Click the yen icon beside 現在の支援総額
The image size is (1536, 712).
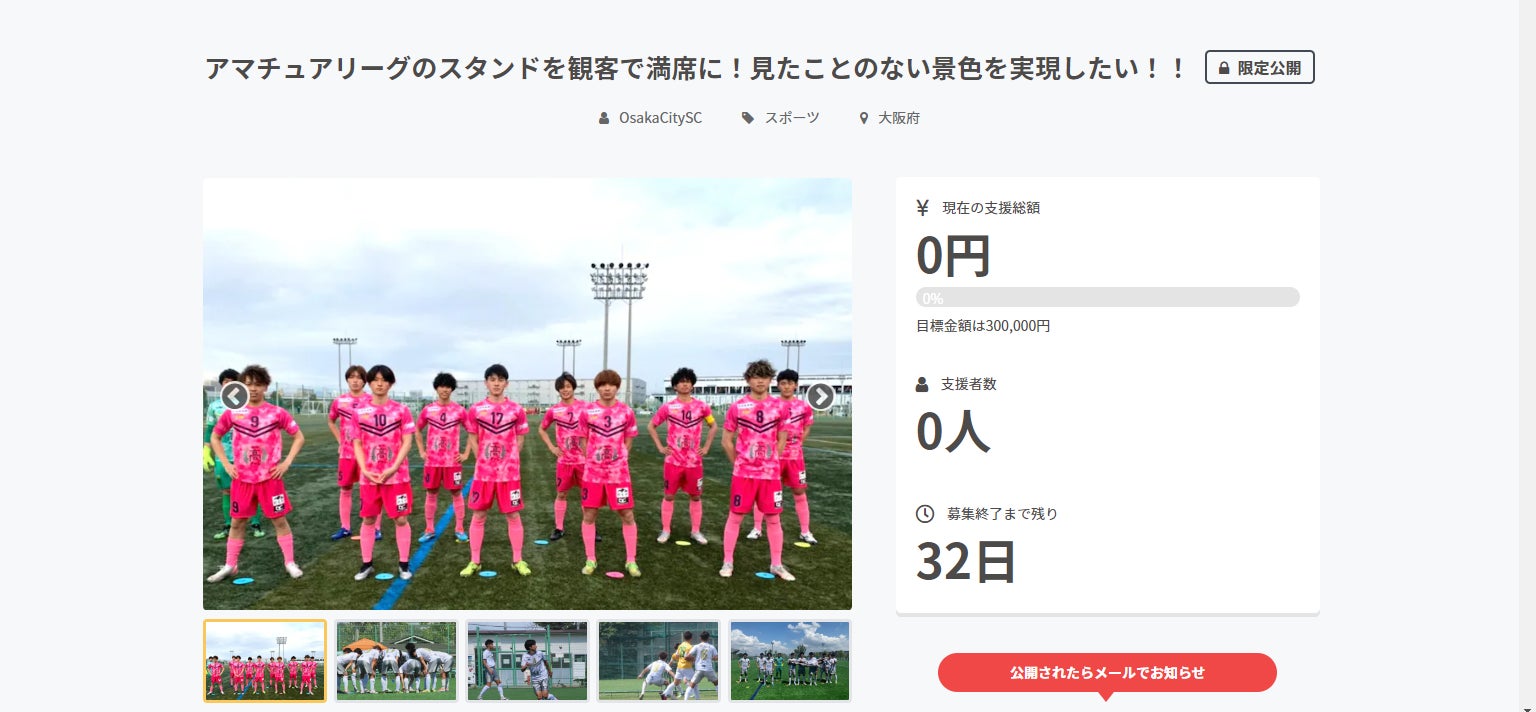(922, 208)
